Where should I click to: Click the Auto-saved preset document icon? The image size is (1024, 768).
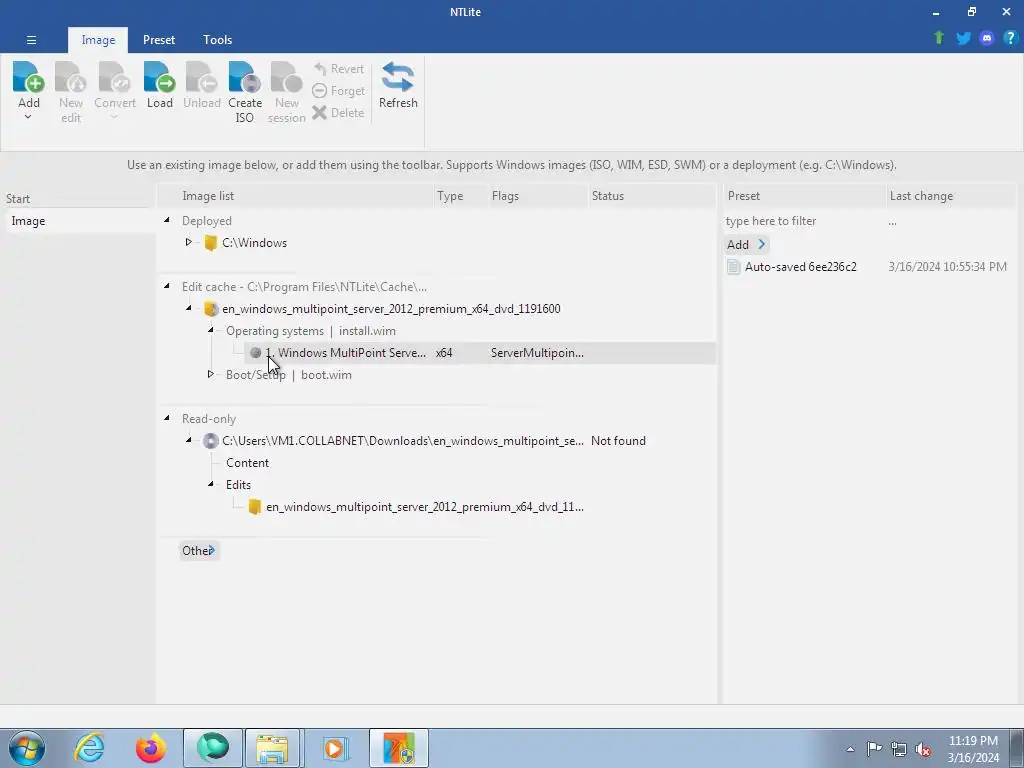click(733, 266)
